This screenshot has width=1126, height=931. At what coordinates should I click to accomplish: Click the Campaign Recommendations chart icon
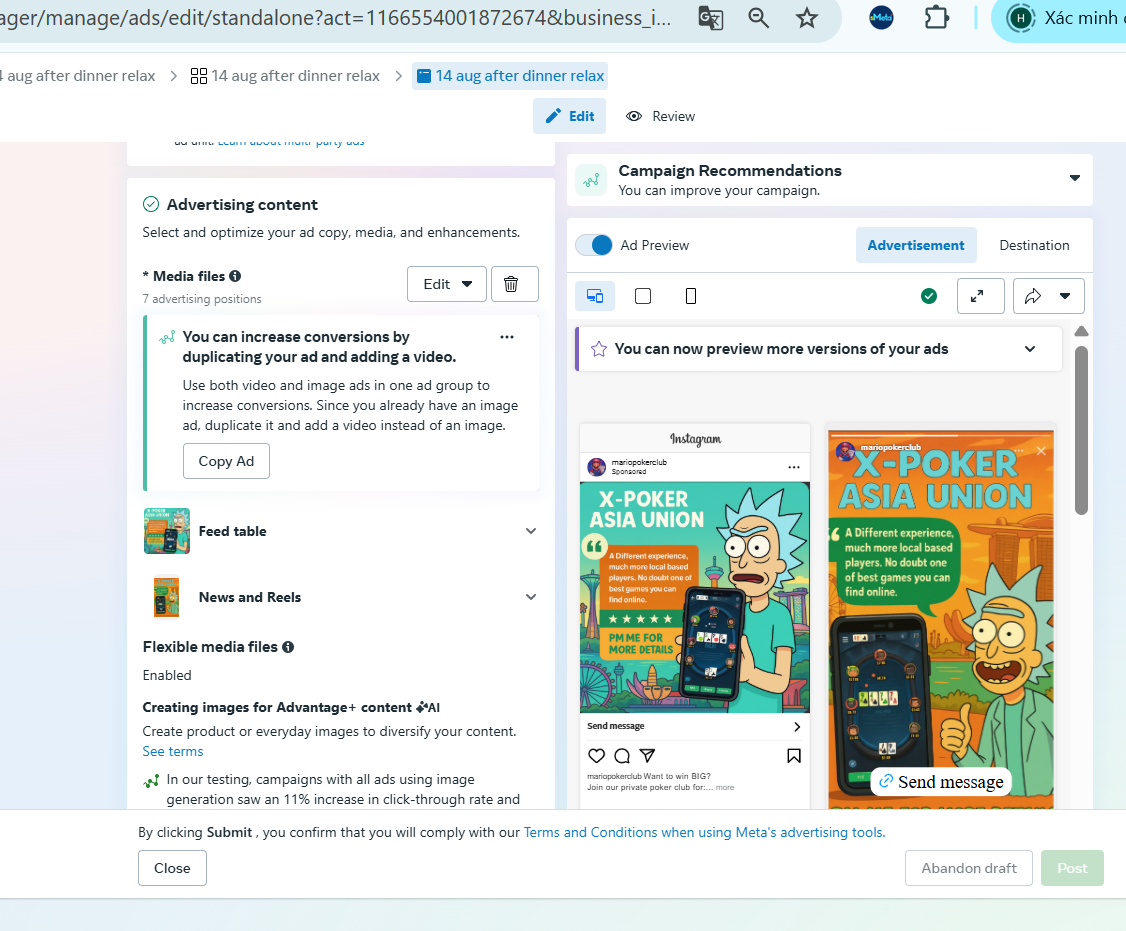[591, 180]
